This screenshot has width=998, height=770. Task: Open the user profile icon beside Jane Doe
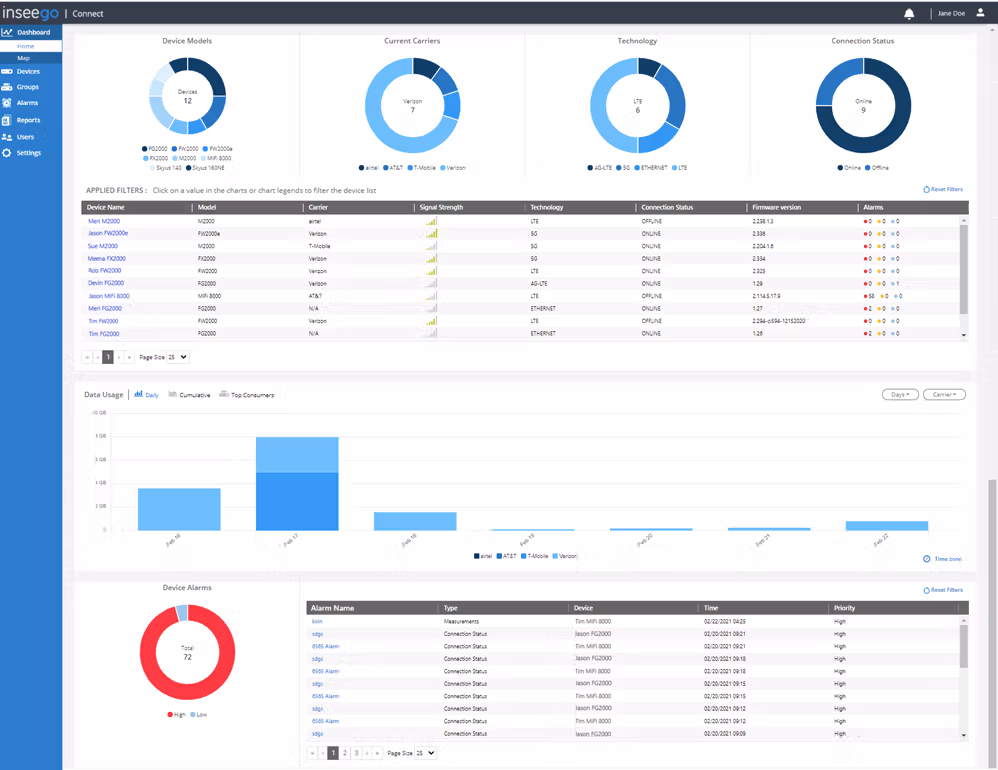[980, 13]
